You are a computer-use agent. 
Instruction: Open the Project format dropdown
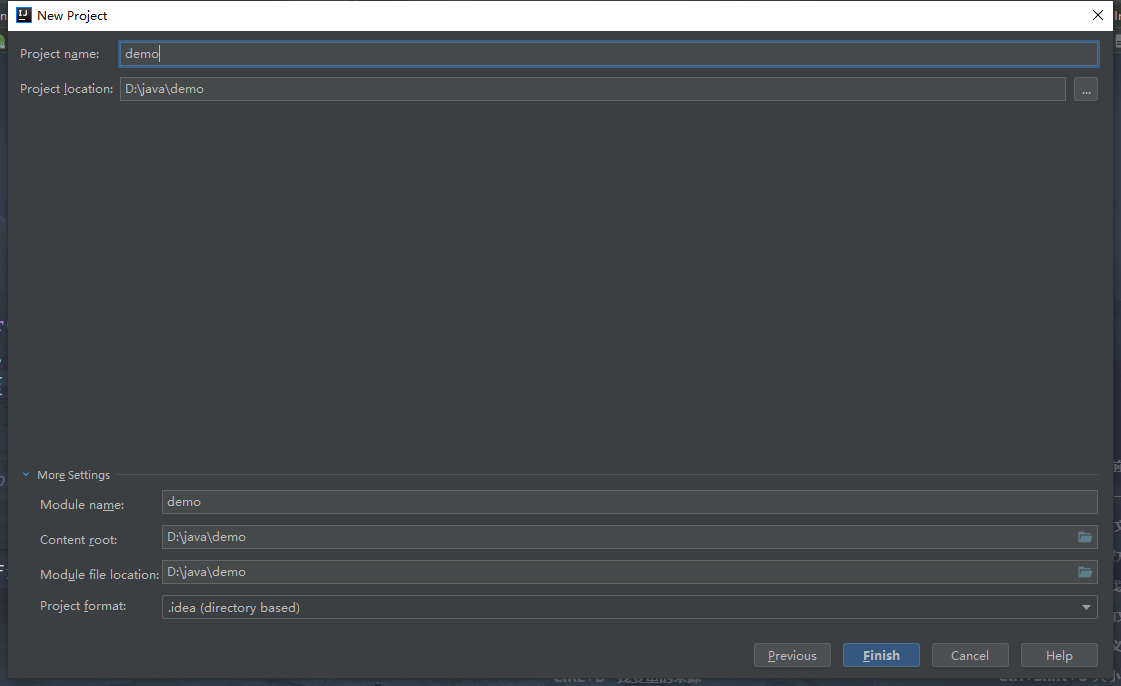629,607
